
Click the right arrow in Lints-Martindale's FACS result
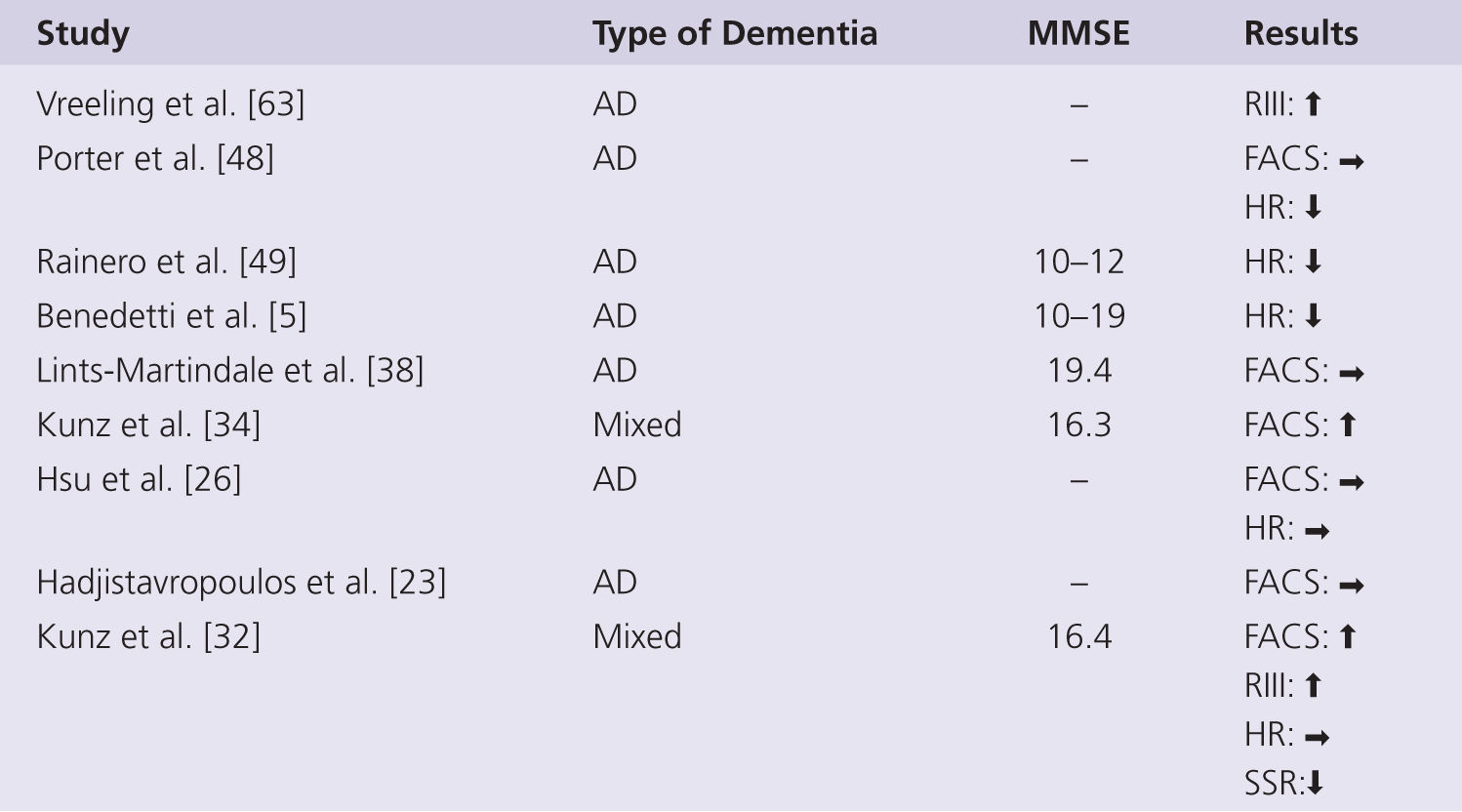pyautogui.click(x=1351, y=373)
